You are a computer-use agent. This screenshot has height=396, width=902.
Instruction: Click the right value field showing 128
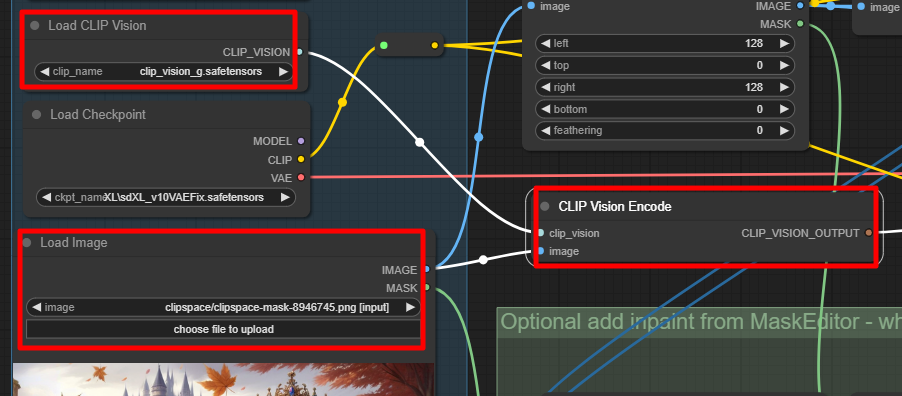(x=664, y=87)
